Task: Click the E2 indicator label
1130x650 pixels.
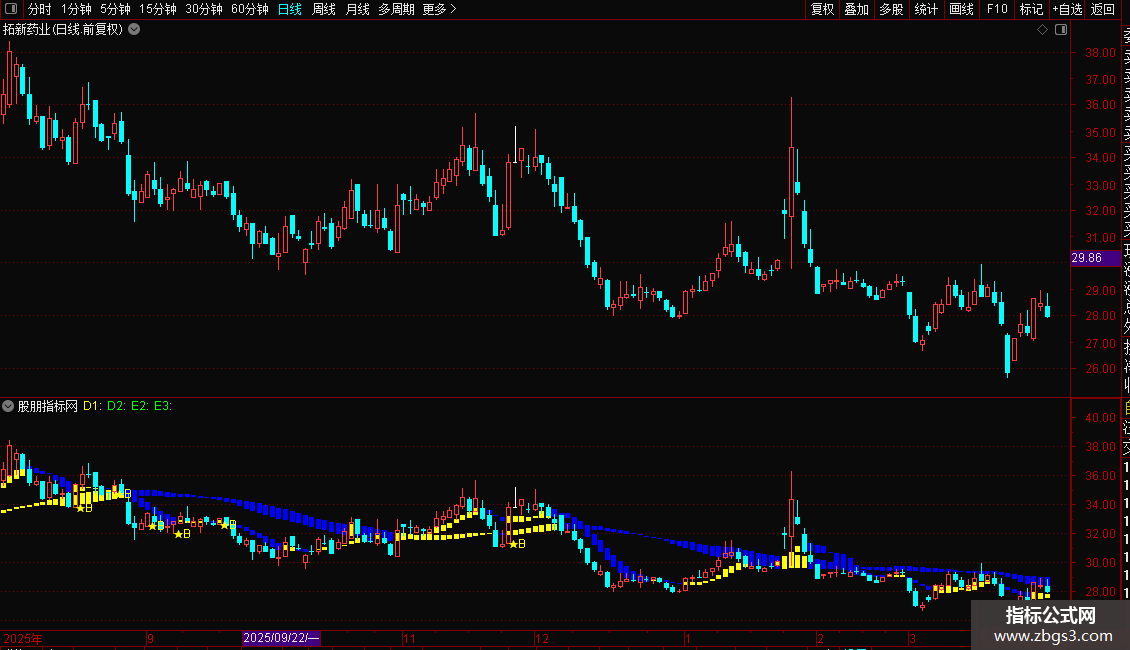Action: click(x=140, y=406)
